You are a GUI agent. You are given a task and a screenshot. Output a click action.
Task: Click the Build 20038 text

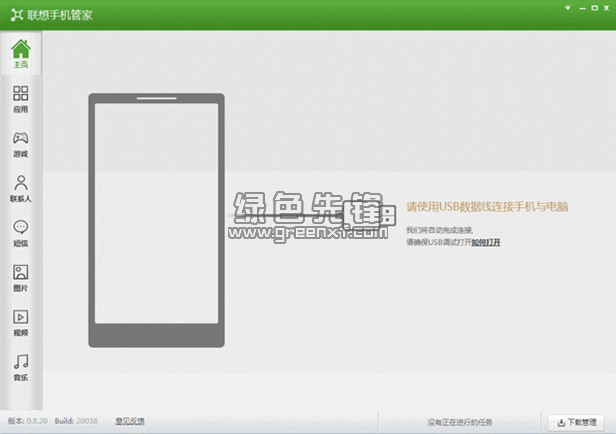(x=76, y=421)
